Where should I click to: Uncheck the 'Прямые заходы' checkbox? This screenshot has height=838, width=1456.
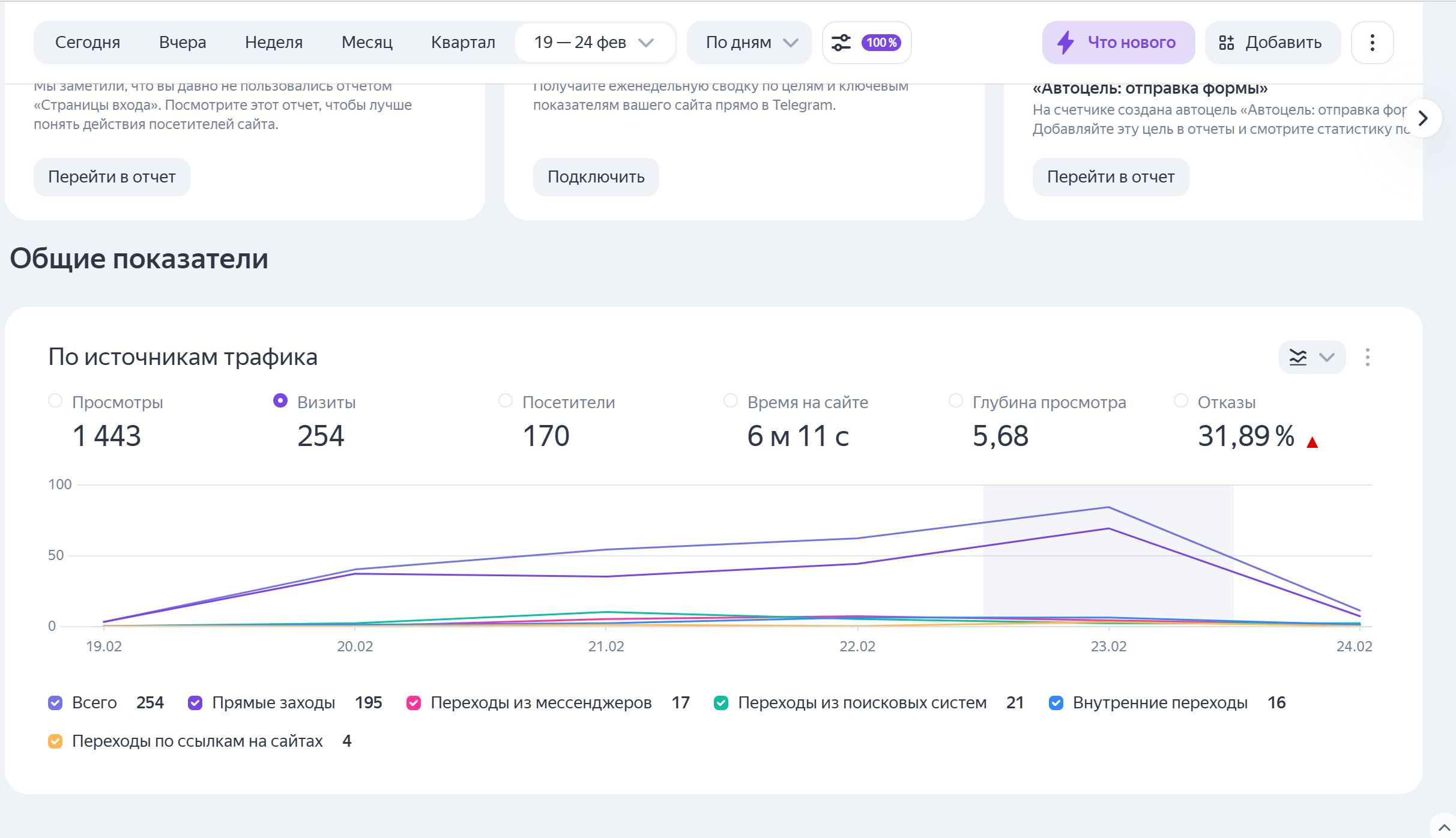pos(195,703)
